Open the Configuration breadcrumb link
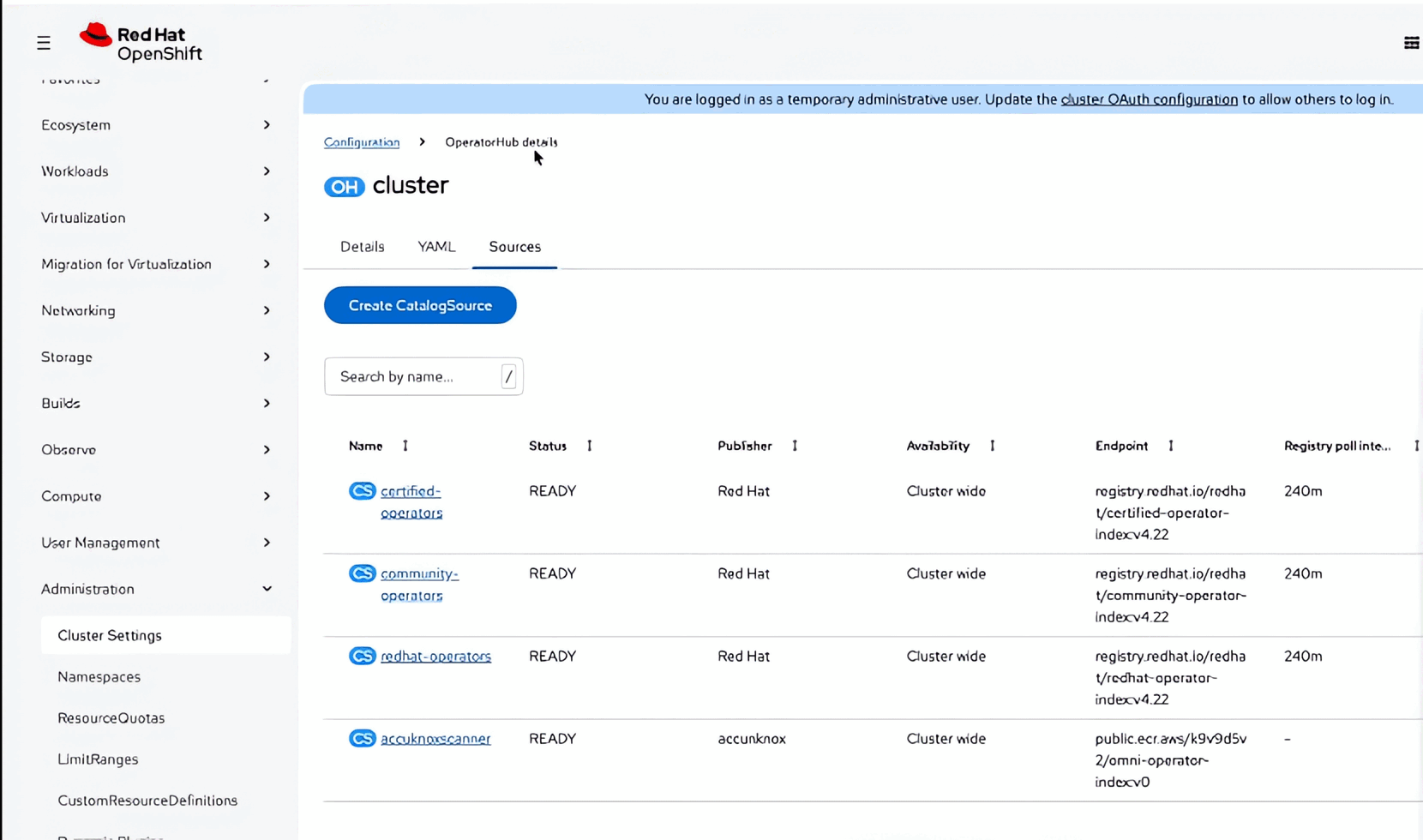The image size is (1423, 840). point(362,142)
